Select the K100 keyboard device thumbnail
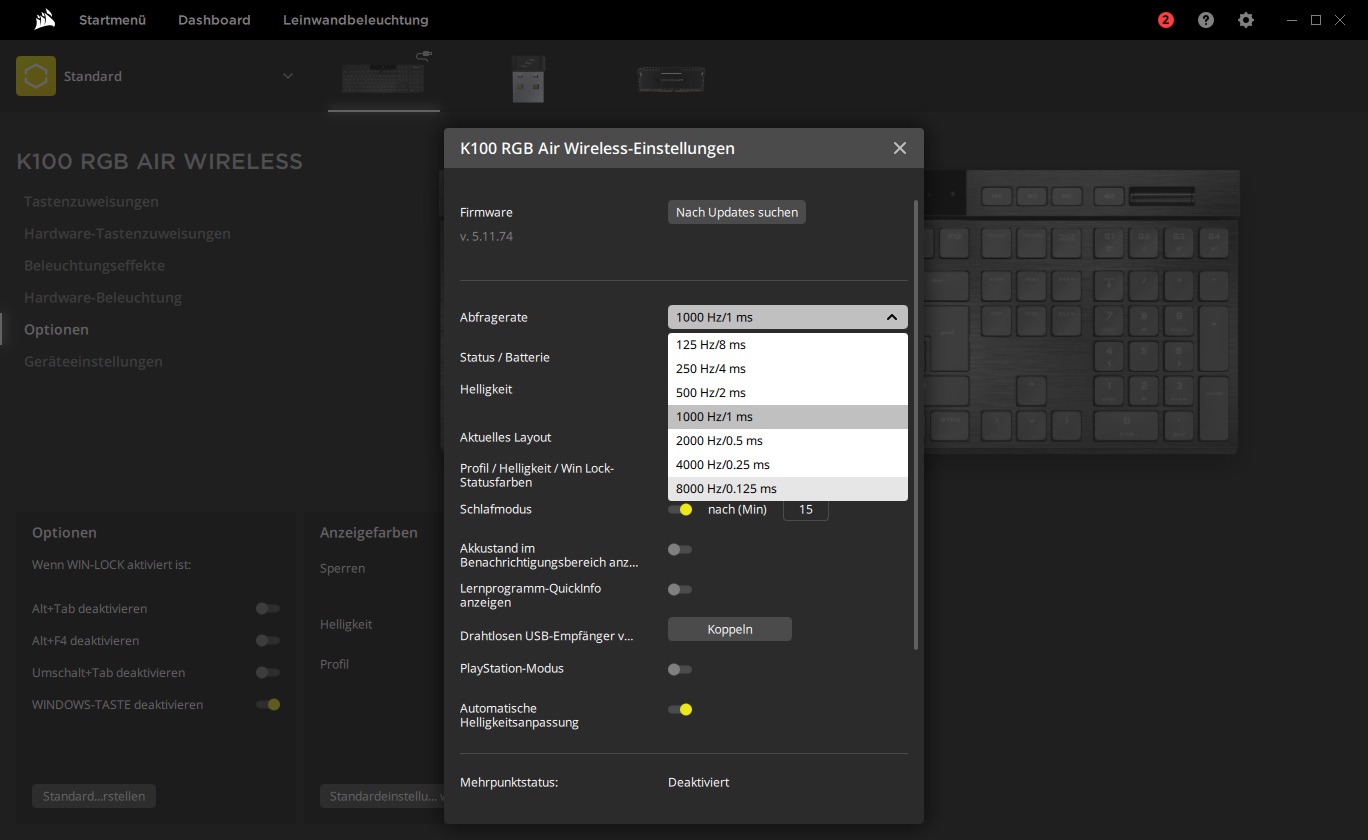 (384, 77)
